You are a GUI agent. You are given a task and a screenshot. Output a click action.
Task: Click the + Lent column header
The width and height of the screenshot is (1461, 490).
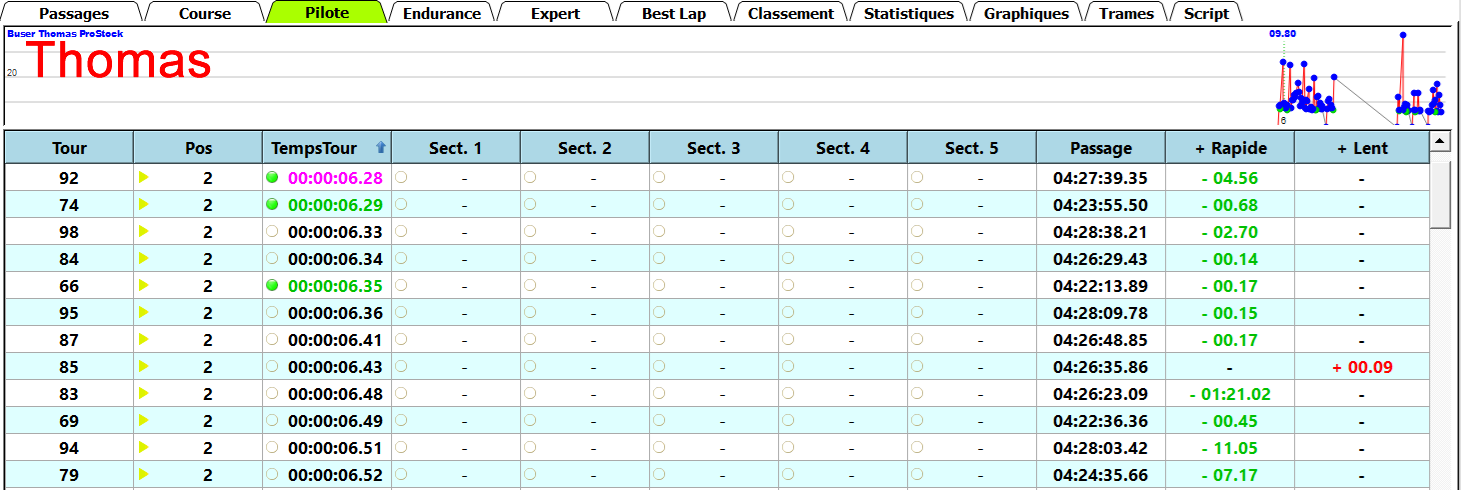(x=1362, y=148)
